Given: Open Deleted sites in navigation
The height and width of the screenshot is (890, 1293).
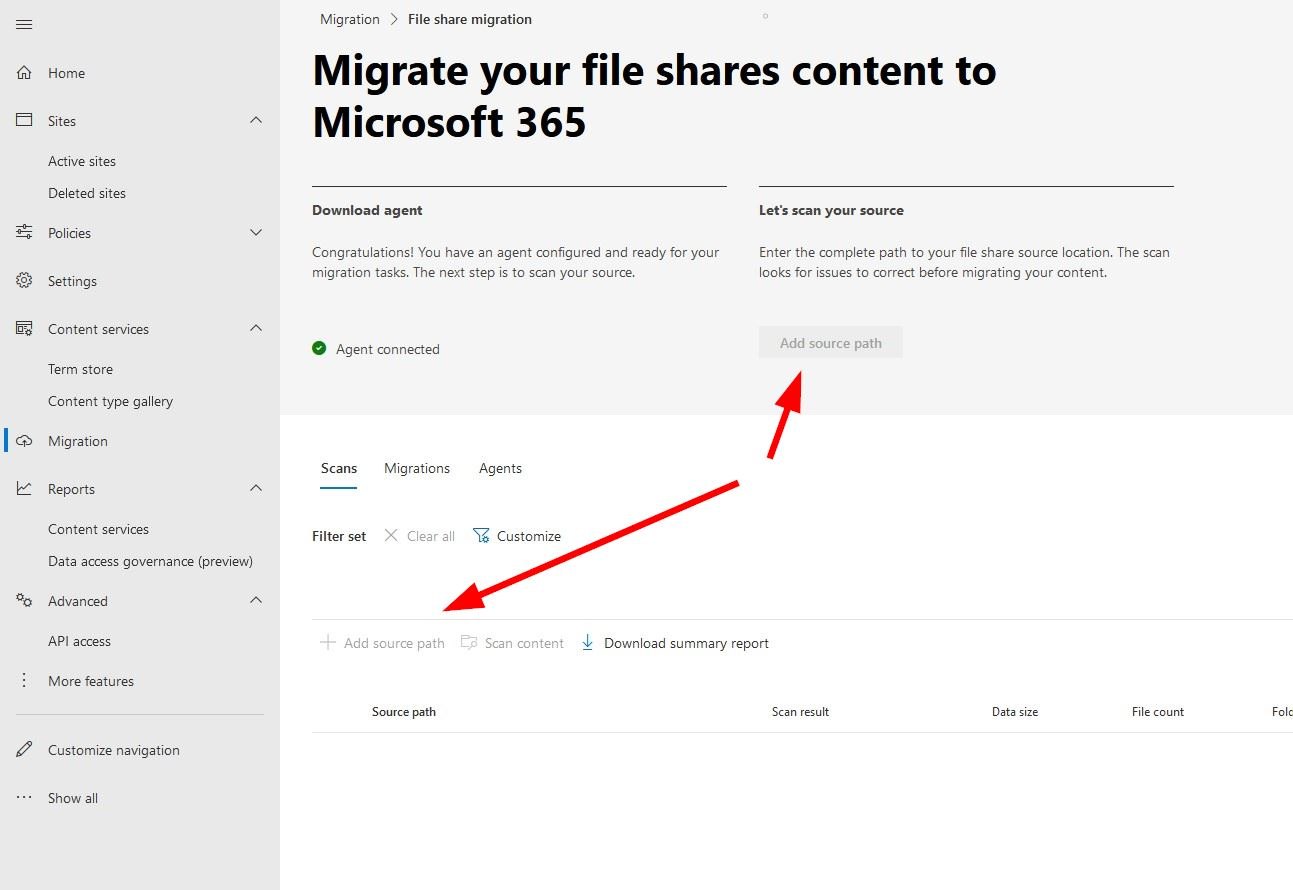Looking at the screenshot, I should tap(87, 193).
